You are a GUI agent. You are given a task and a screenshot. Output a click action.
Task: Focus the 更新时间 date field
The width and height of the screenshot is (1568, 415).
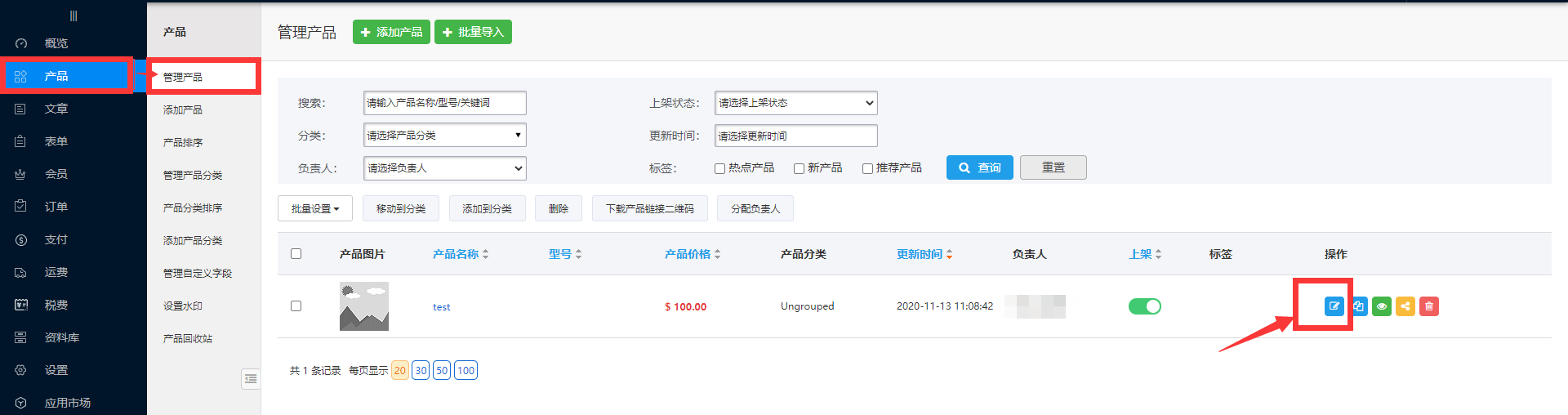796,136
